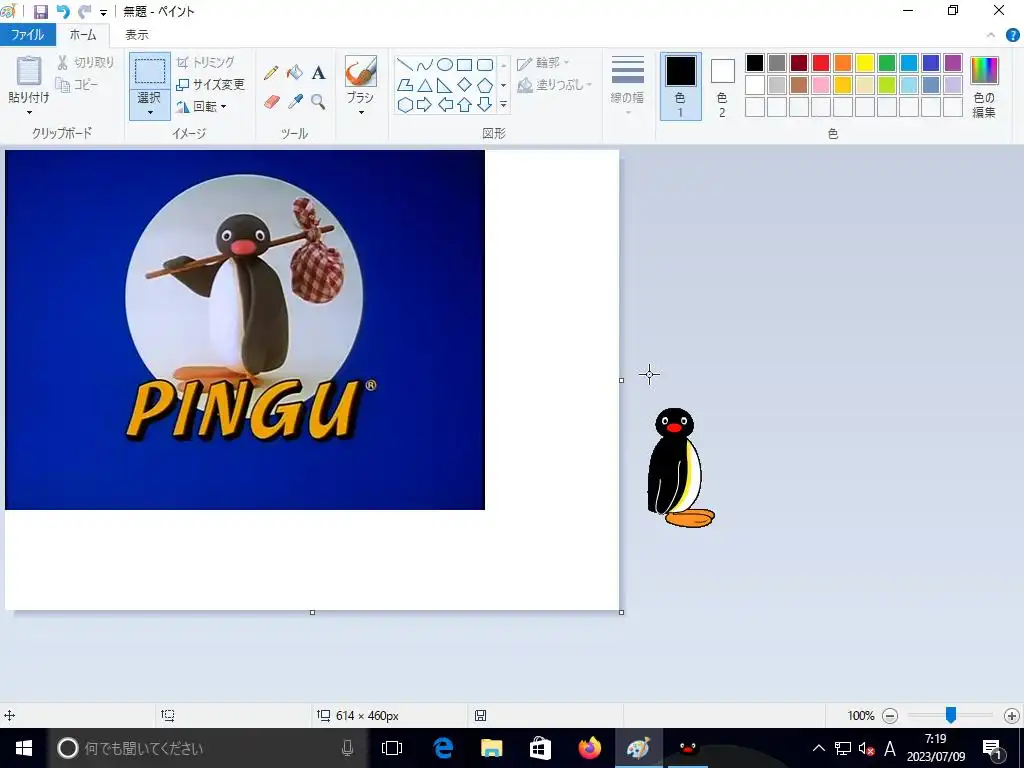1024x768 pixels.
Task: Choose the Curve shape
Action: tap(424, 65)
